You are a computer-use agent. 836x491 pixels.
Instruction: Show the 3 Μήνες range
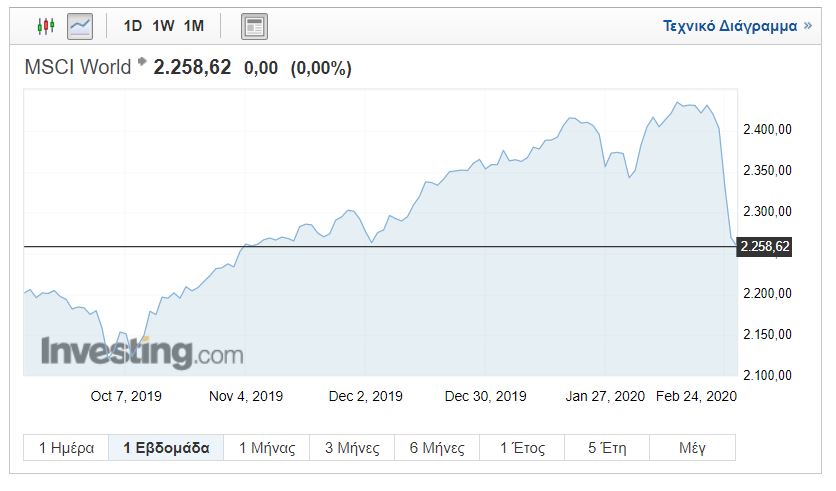(x=352, y=448)
